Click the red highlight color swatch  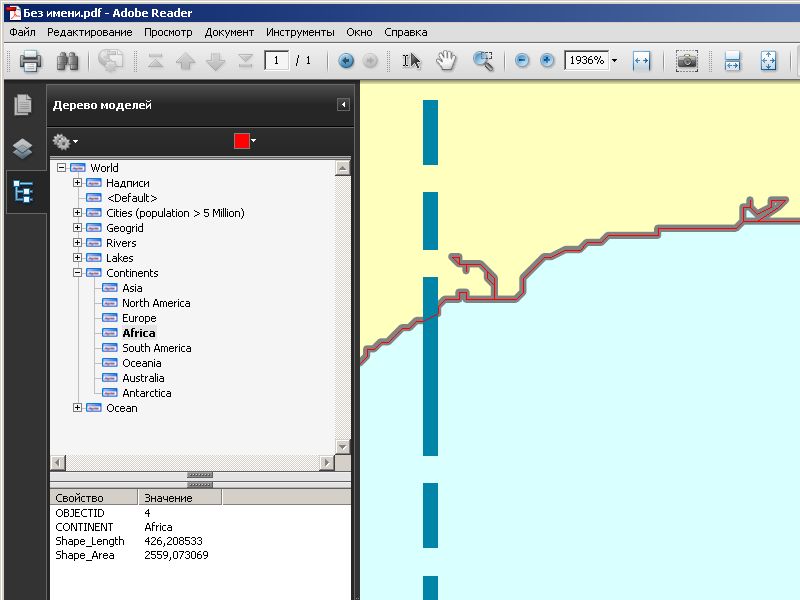pos(241,141)
